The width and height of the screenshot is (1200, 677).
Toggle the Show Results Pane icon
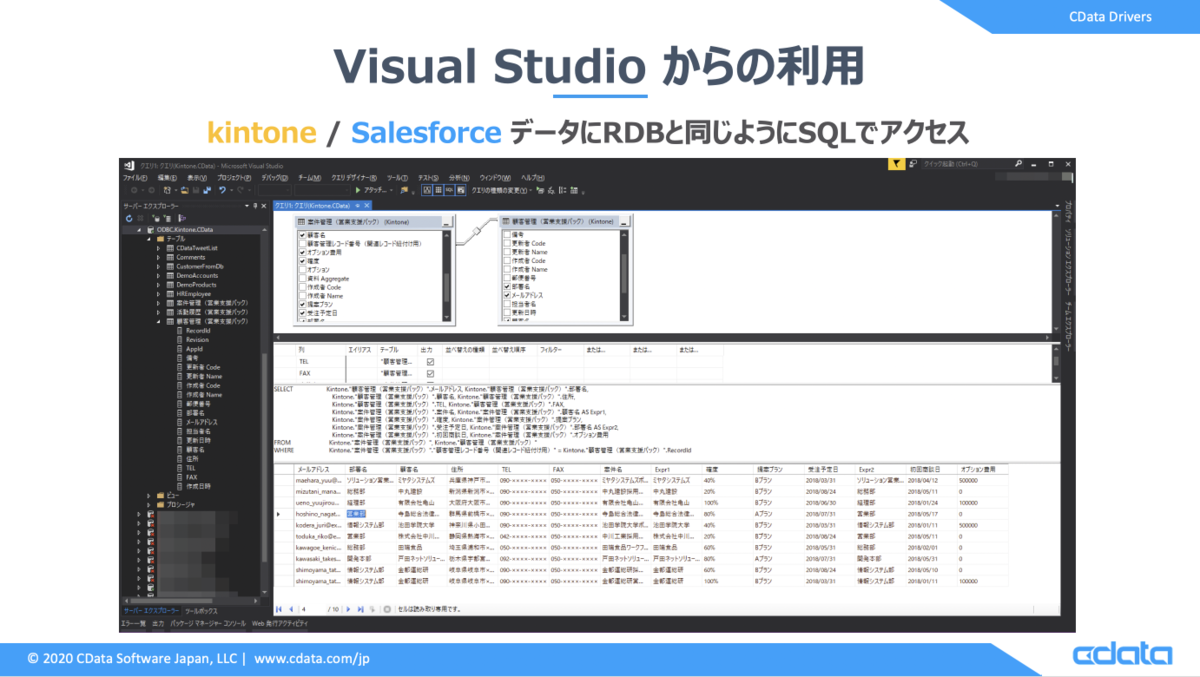(x=460, y=190)
